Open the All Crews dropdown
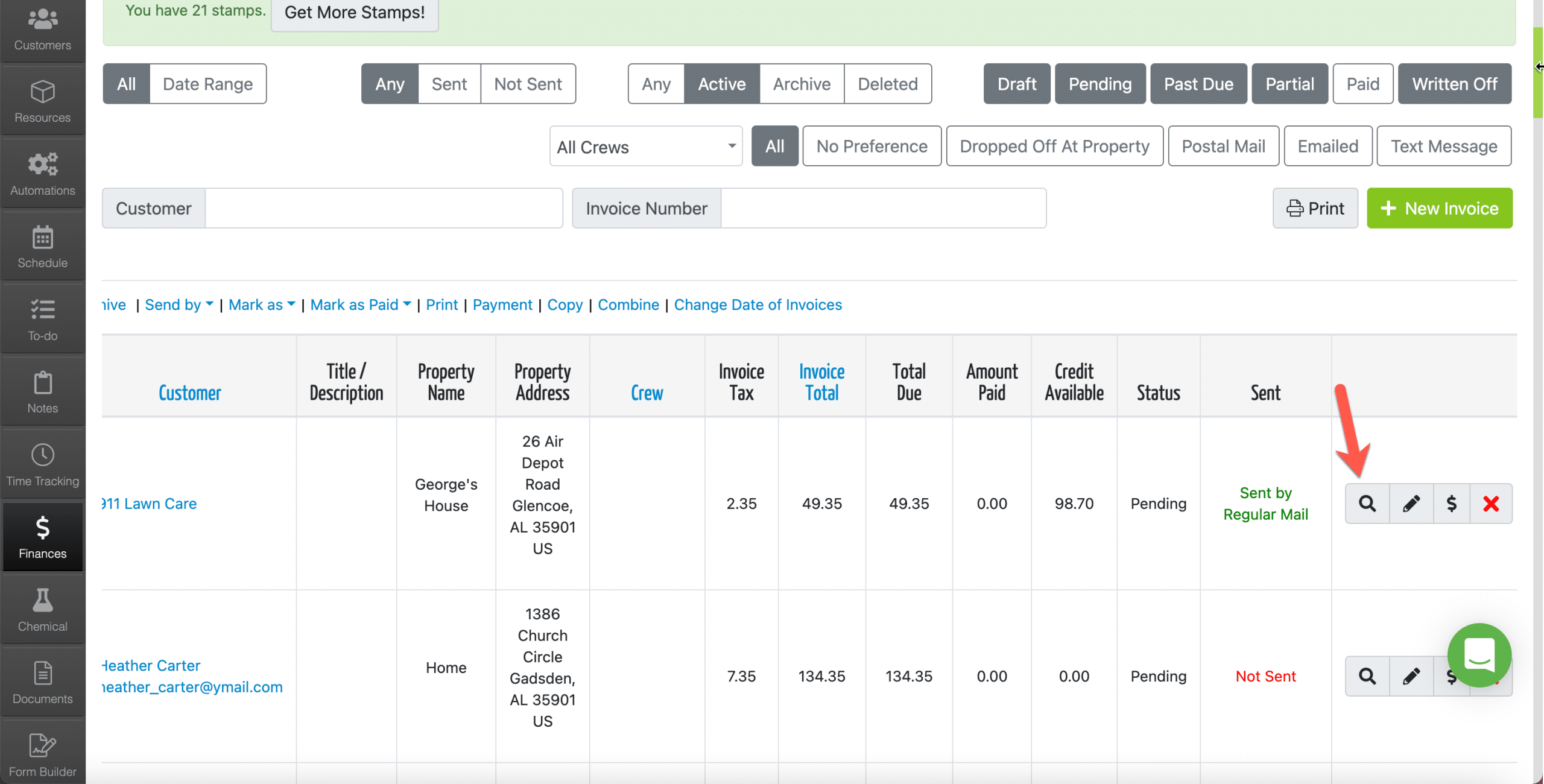The image size is (1544, 784). click(646, 146)
